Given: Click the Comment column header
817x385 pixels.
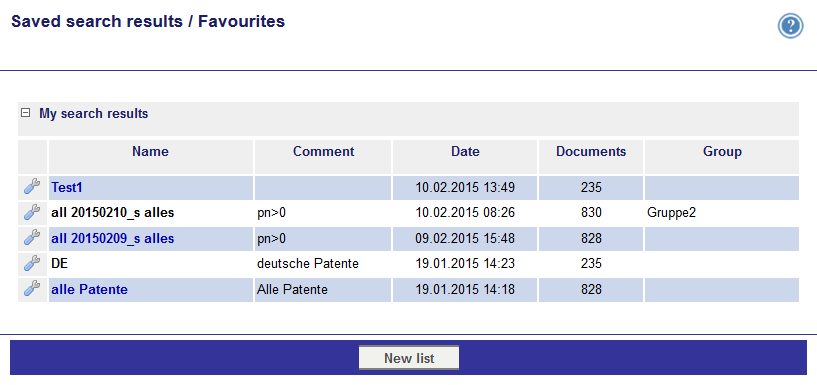Looking at the screenshot, I should point(323,152).
